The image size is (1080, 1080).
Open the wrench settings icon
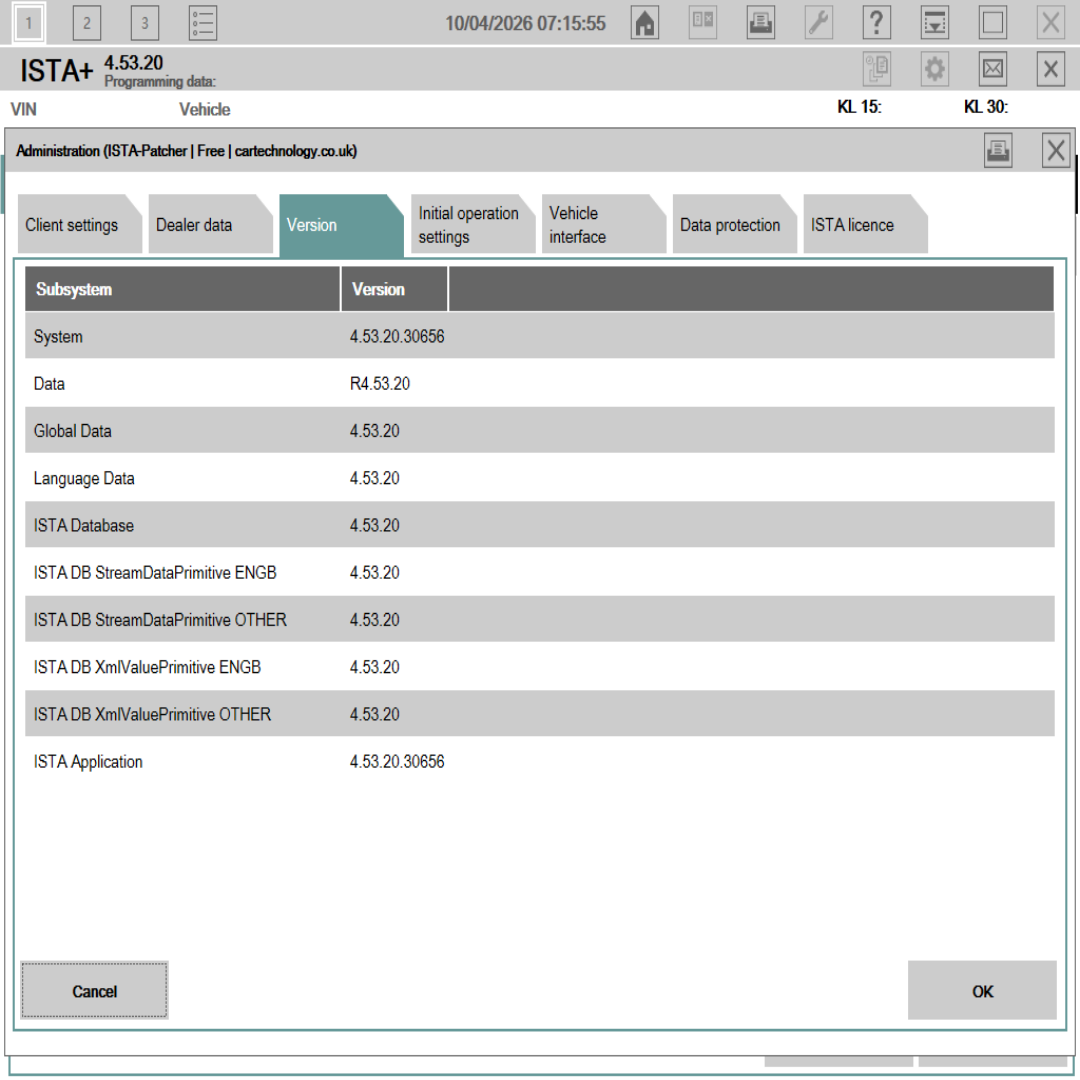[x=818, y=23]
